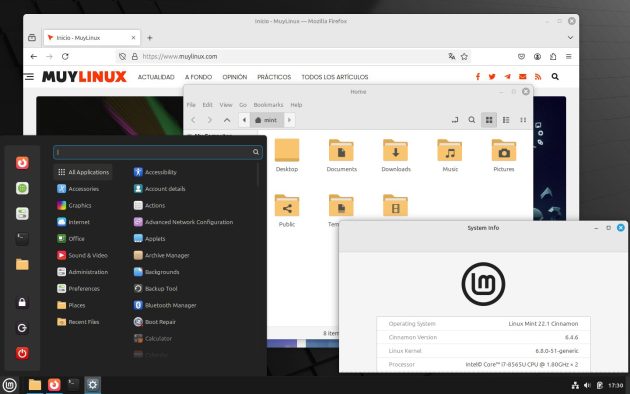This screenshot has height=394, width=630.
Task: Click MuyLinux site search magnifier
Action: pos(555,77)
